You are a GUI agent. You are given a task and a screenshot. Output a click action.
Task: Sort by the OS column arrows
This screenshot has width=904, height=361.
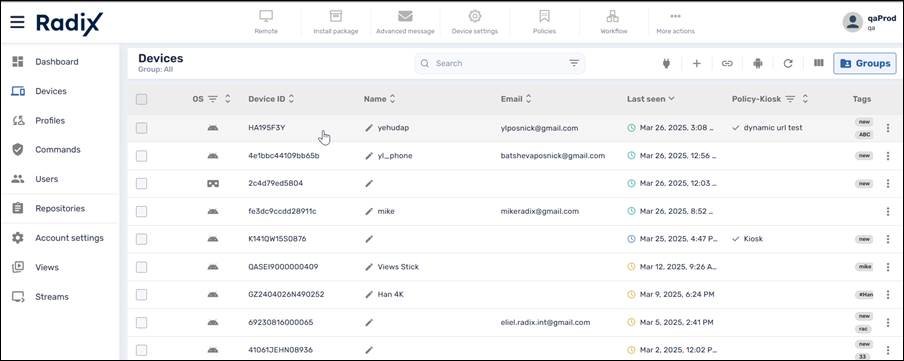(x=228, y=99)
